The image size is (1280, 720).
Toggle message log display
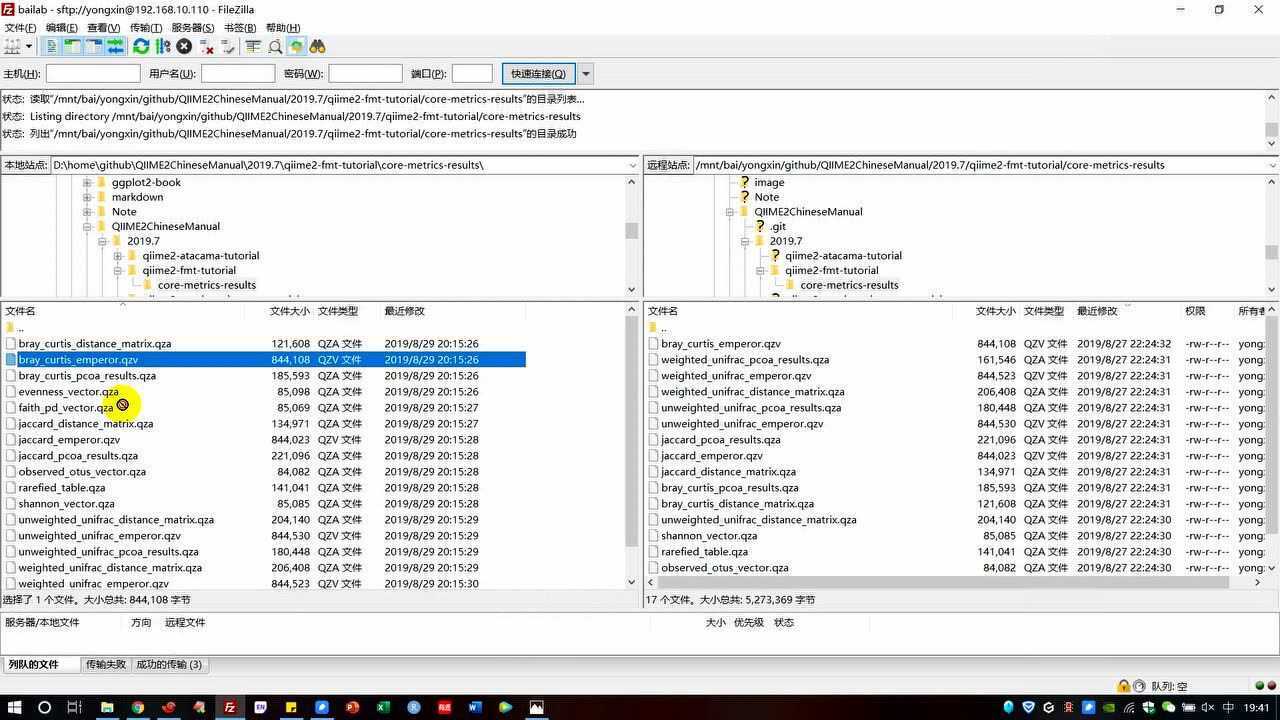52,46
